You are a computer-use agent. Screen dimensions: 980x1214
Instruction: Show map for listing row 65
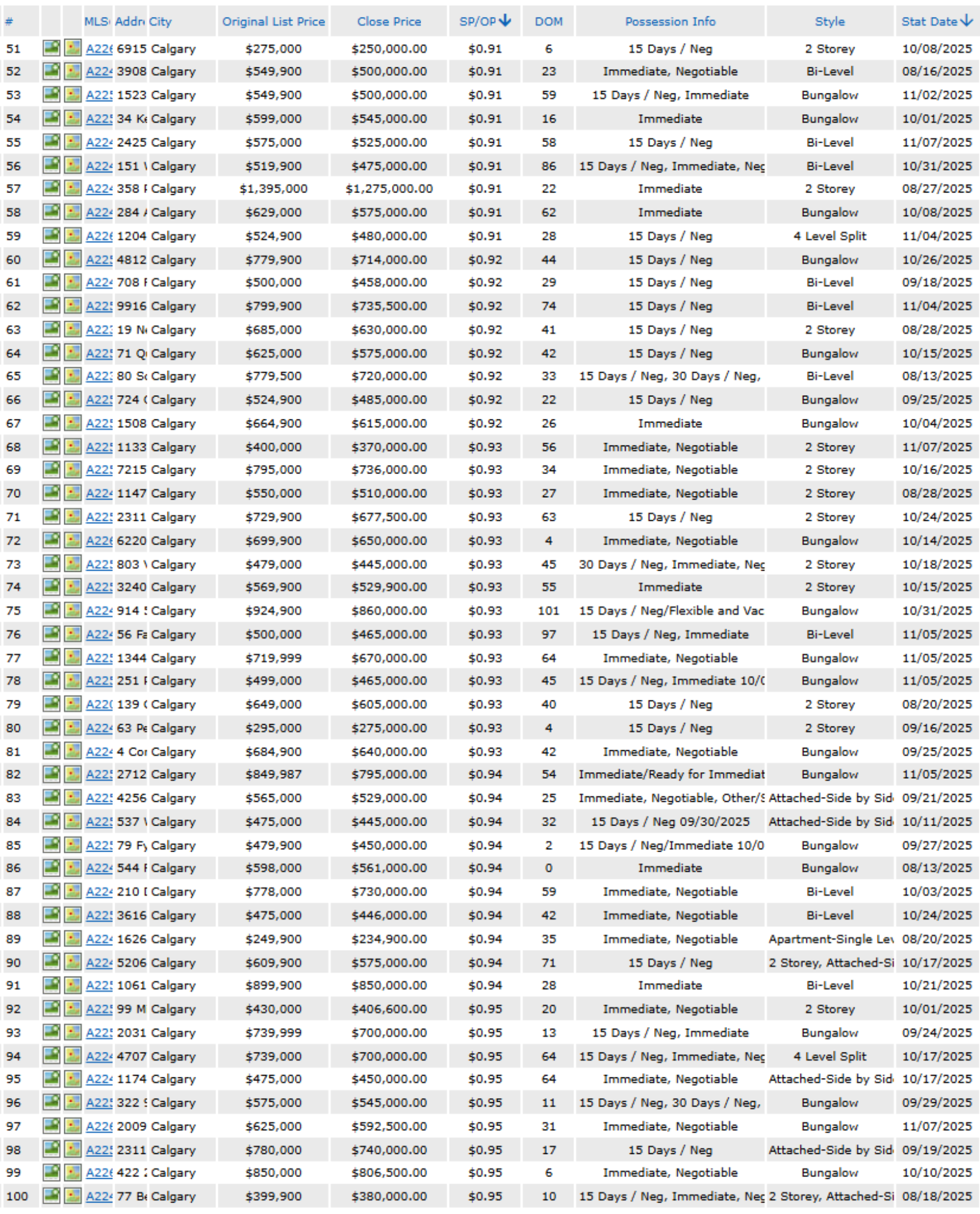(x=73, y=376)
